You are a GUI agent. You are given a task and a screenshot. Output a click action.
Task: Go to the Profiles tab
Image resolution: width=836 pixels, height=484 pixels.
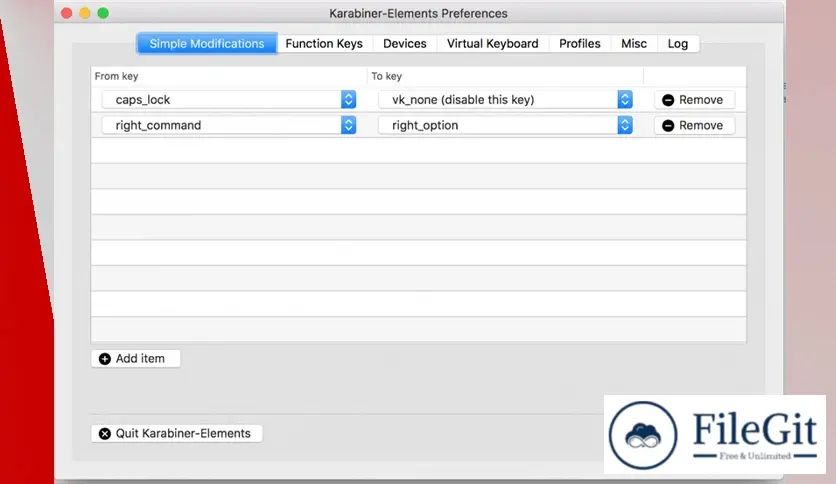[580, 44]
